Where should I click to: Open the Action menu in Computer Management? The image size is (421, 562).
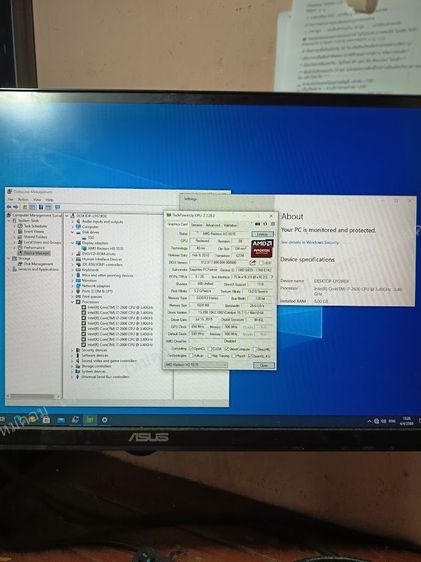click(x=23, y=200)
